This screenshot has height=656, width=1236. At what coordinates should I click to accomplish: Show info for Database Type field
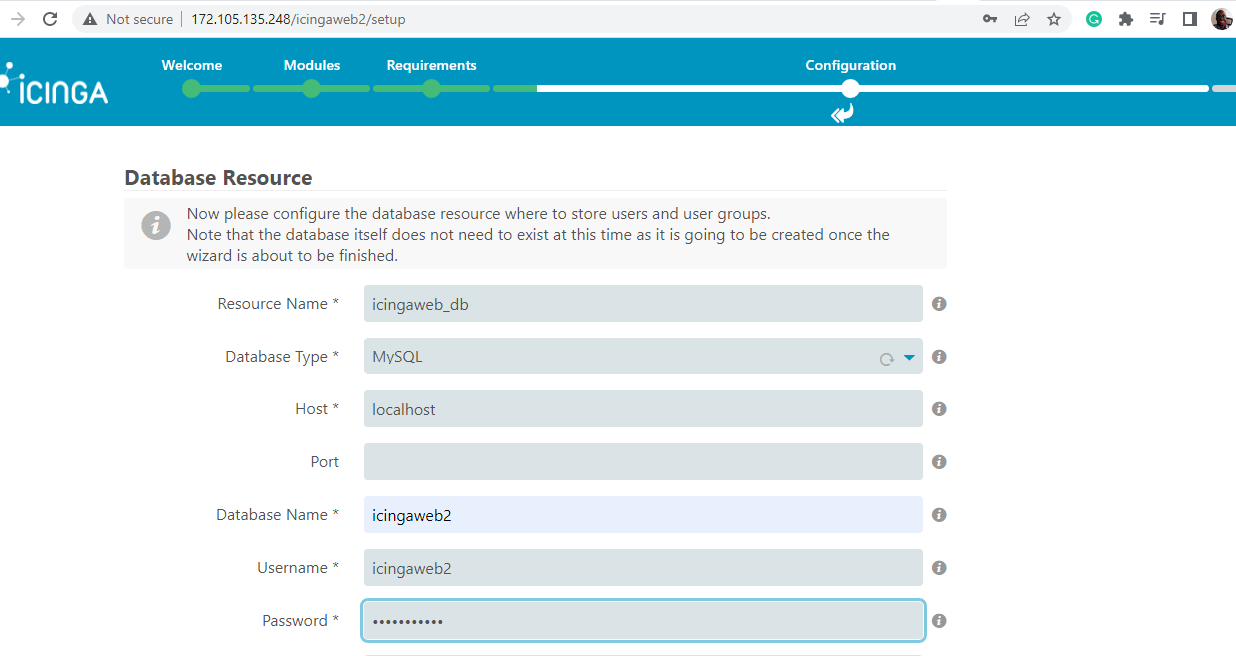tap(939, 357)
